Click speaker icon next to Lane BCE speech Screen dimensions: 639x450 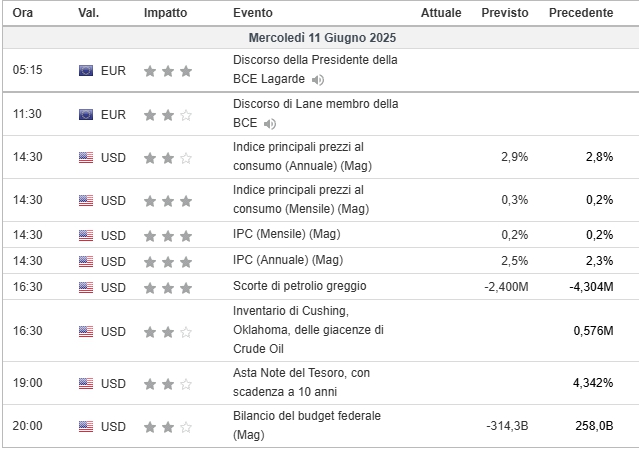(x=270, y=124)
